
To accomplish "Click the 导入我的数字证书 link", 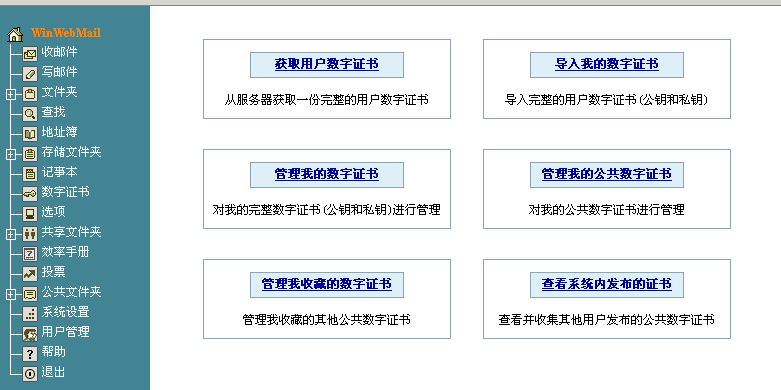I will tap(607, 64).
